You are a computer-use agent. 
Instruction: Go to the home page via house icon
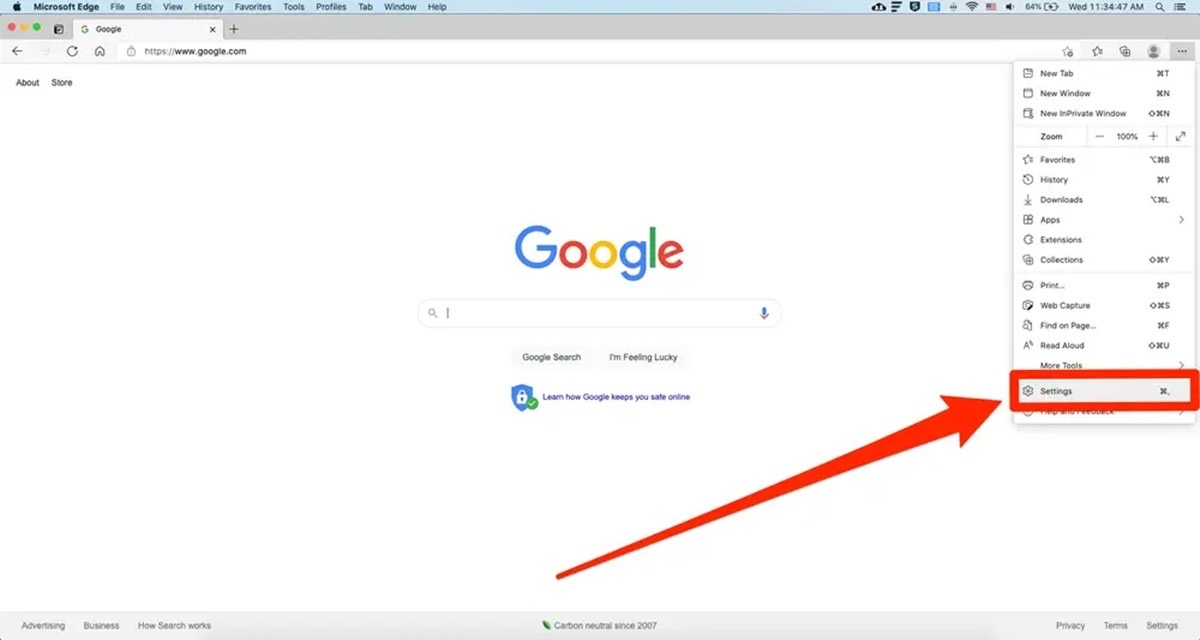coord(100,51)
